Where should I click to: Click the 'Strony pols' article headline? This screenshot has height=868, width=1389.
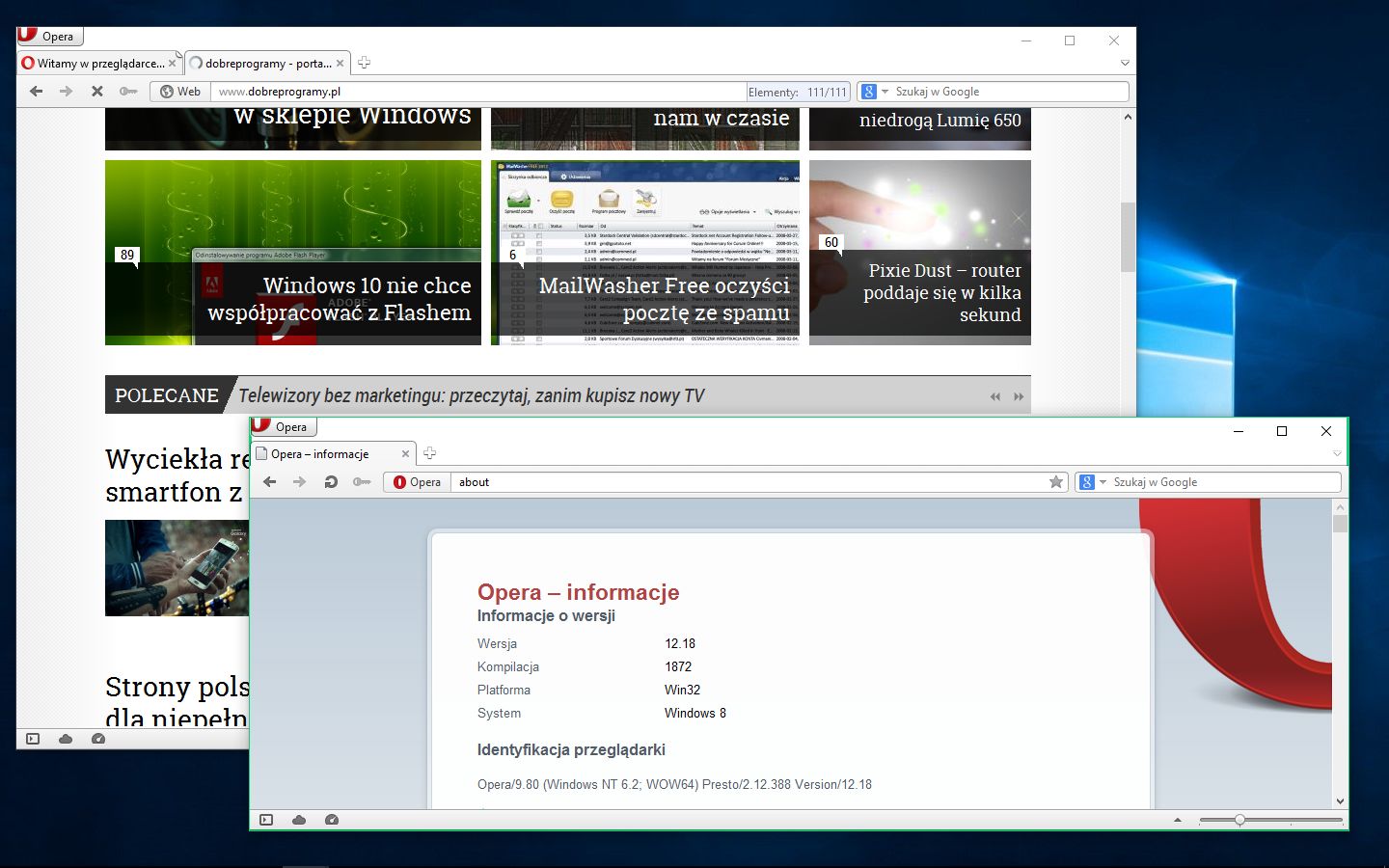177,701
